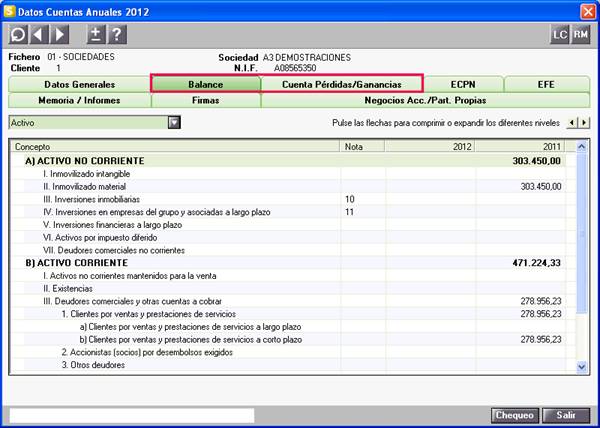Viewport: 600px width, 428px height.
Task: Click Fichero value 01 - SOCIEDADES
Action: click(x=81, y=57)
